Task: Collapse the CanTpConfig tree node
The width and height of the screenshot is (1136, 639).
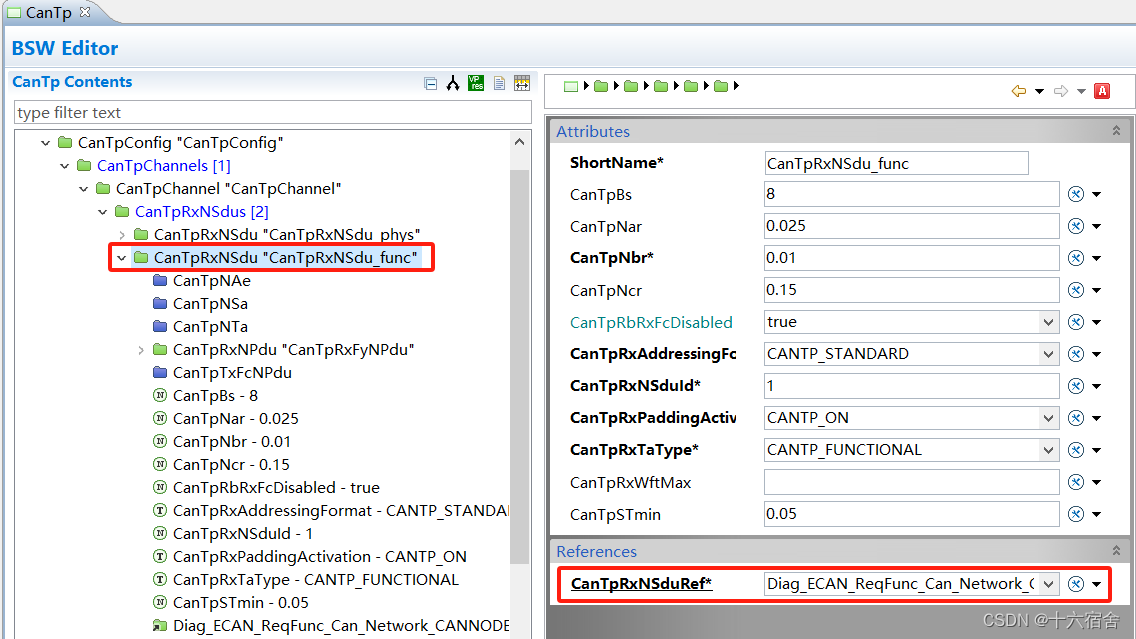Action: point(46,143)
